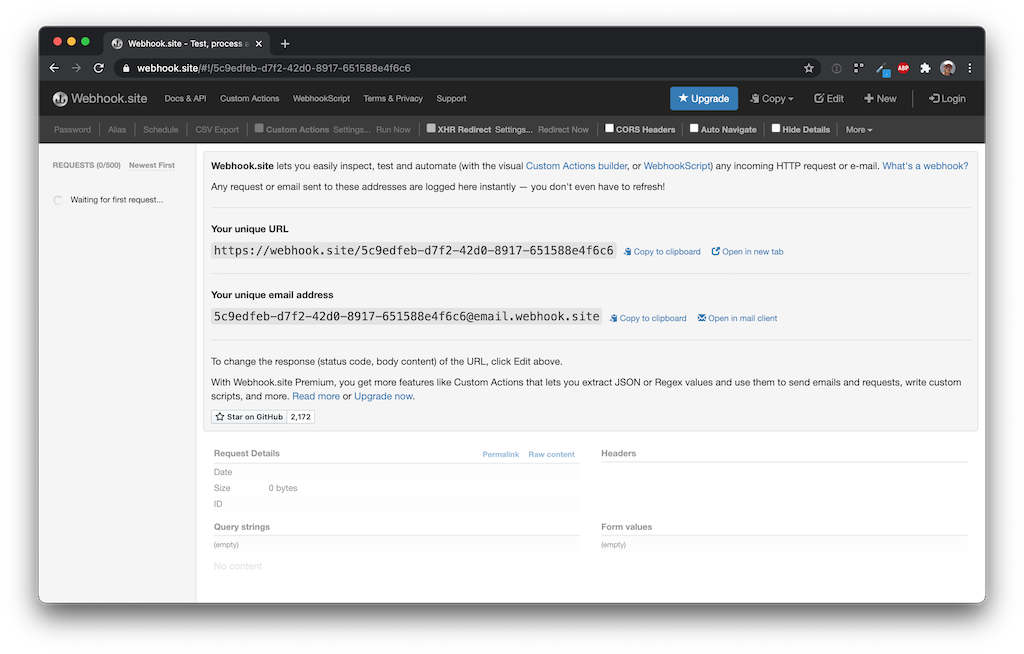Image resolution: width=1024 pixels, height=654 pixels.
Task: Click the Raw content link
Action: tap(551, 454)
